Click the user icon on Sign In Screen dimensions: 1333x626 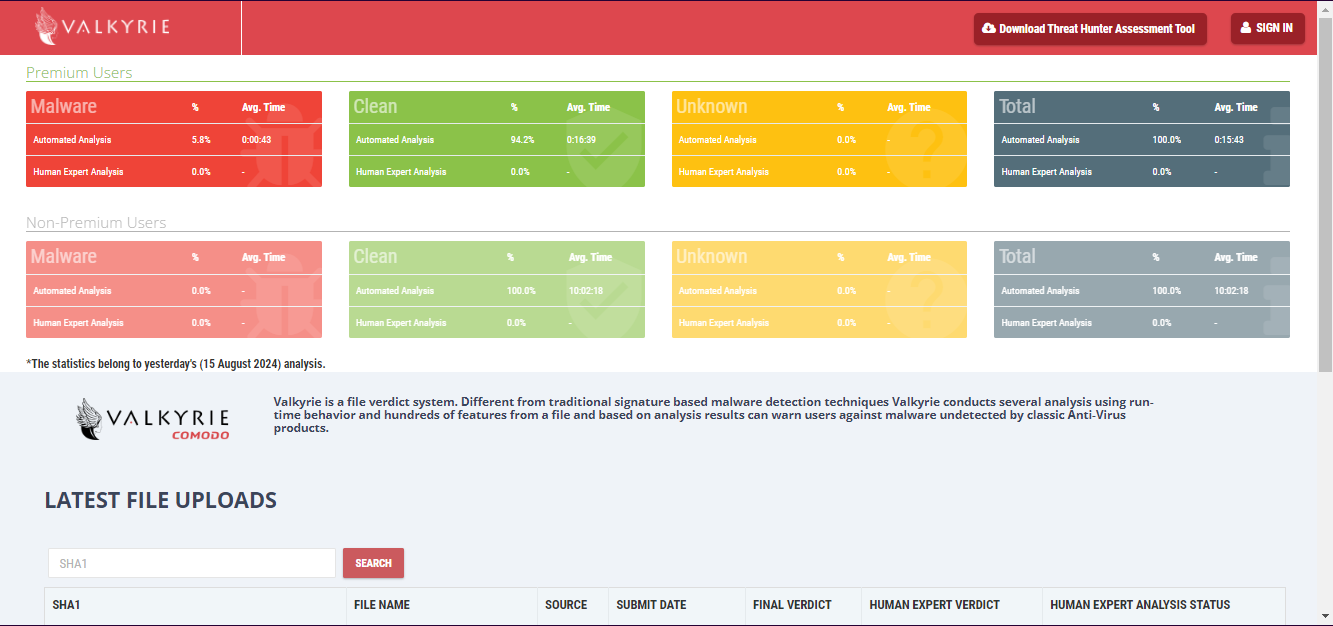coord(1246,28)
